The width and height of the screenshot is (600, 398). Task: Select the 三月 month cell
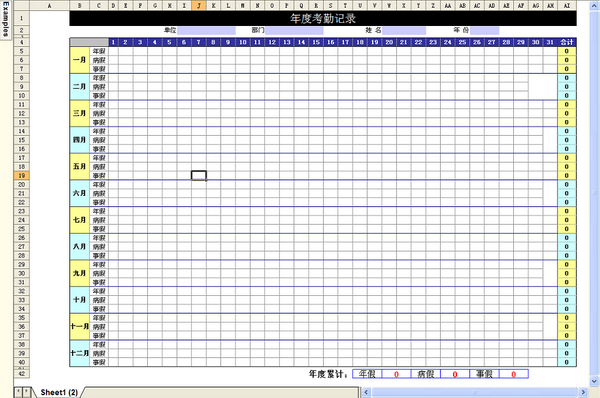tap(80, 113)
